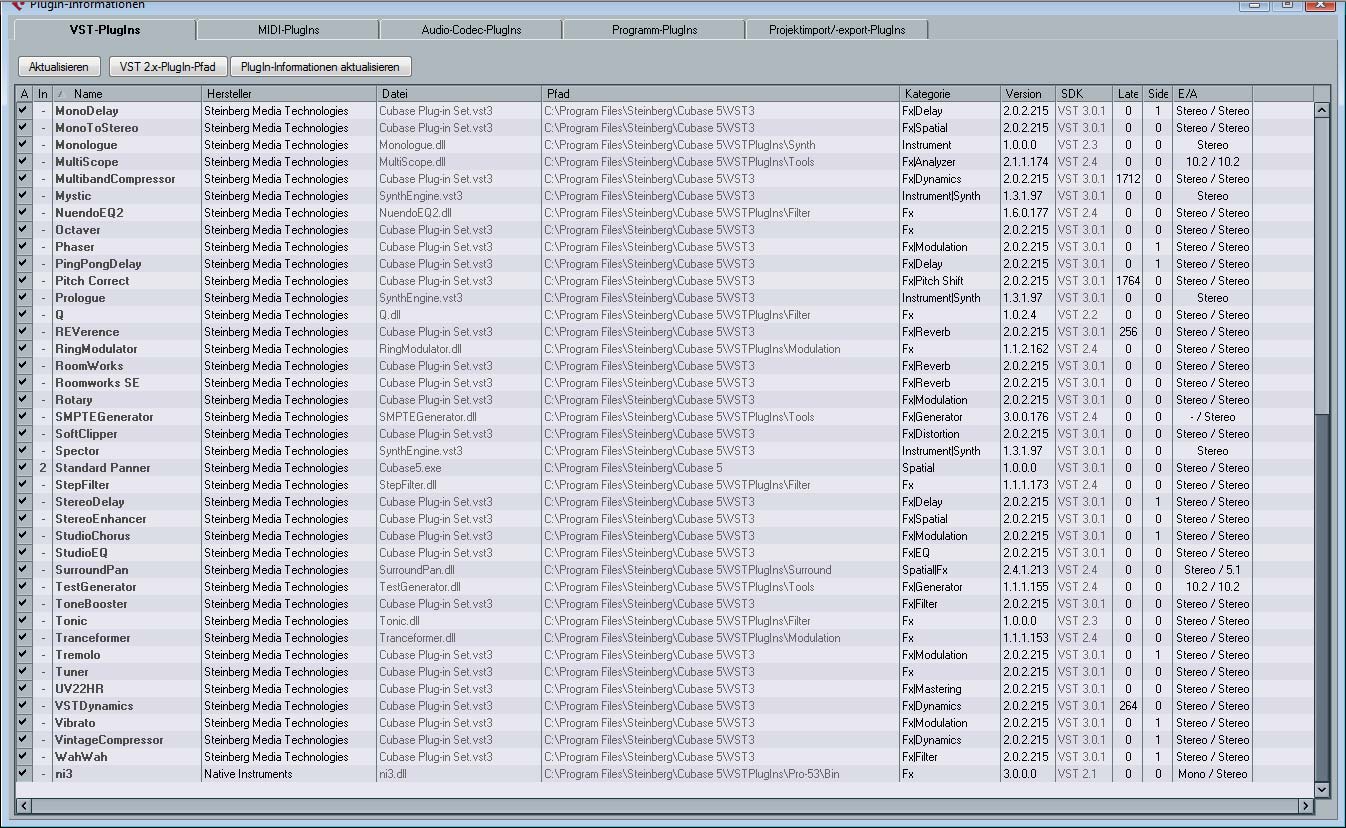
Task: Select the MultiScope plug-in name
Action: (x=86, y=162)
